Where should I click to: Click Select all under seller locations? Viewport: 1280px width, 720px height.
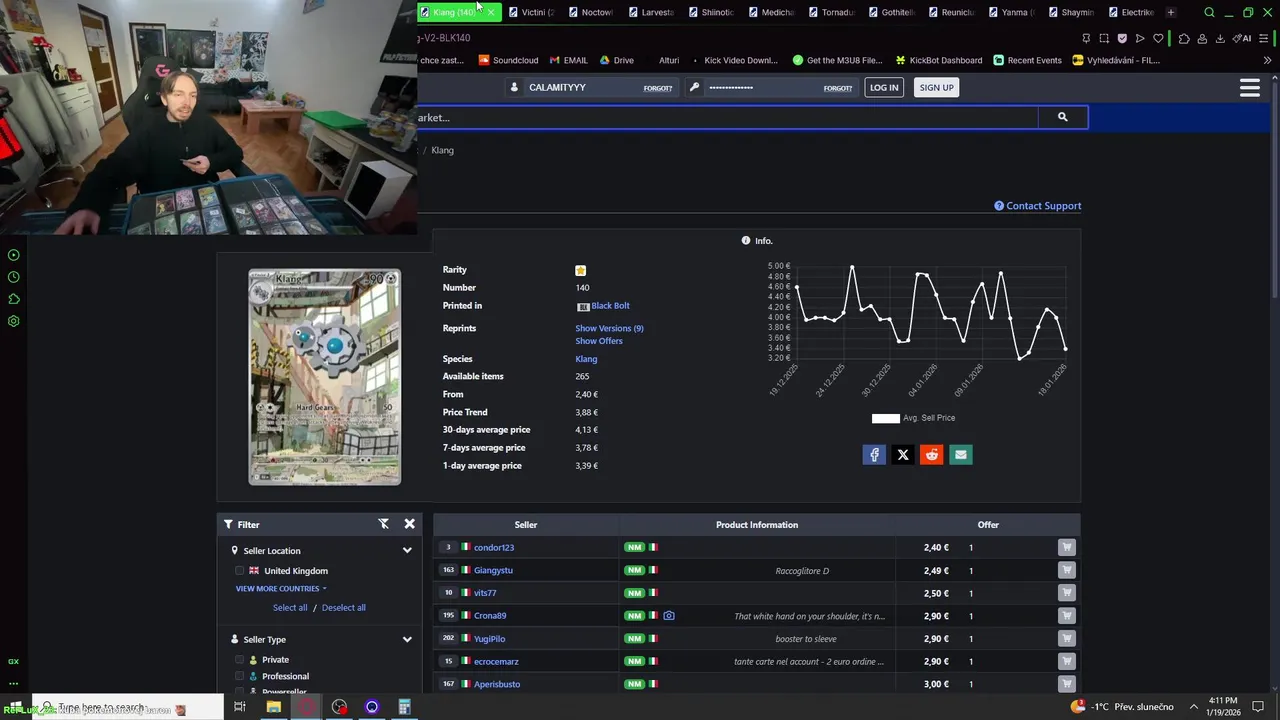pyautogui.click(x=290, y=608)
